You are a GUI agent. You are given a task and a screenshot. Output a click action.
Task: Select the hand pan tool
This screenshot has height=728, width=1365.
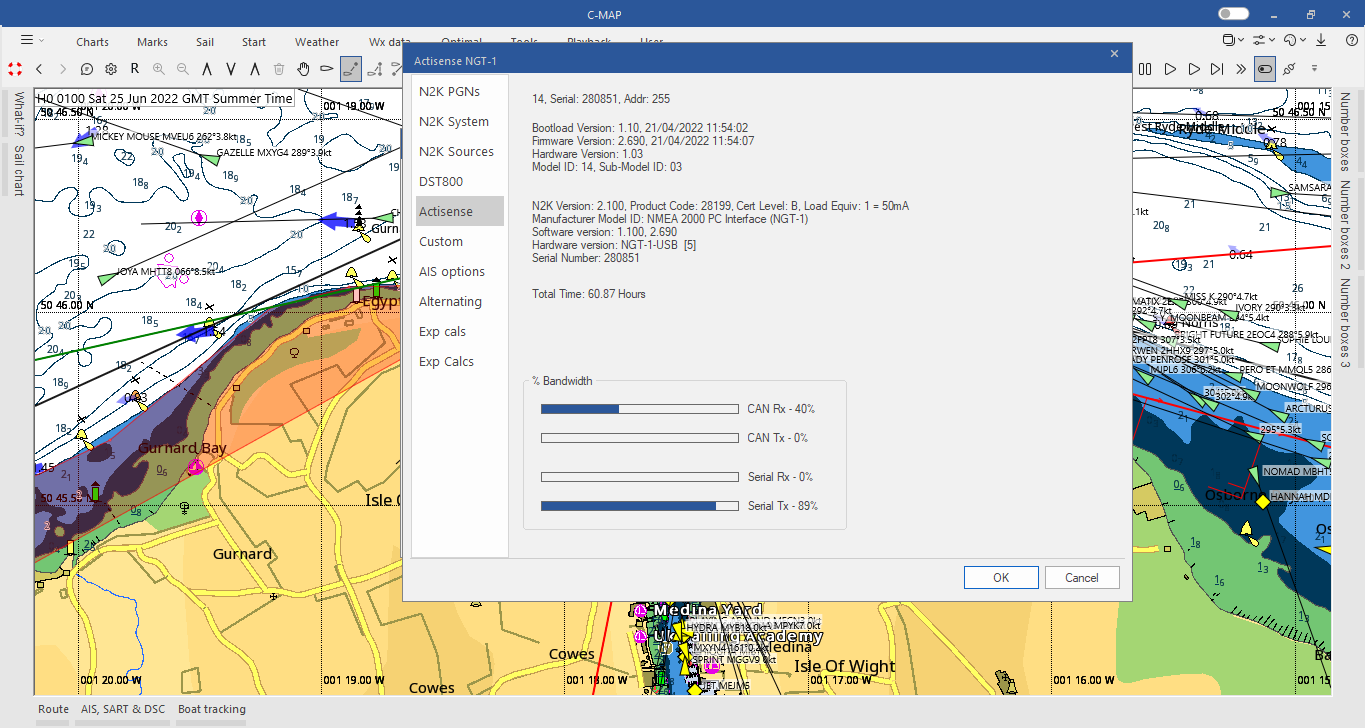(x=303, y=69)
